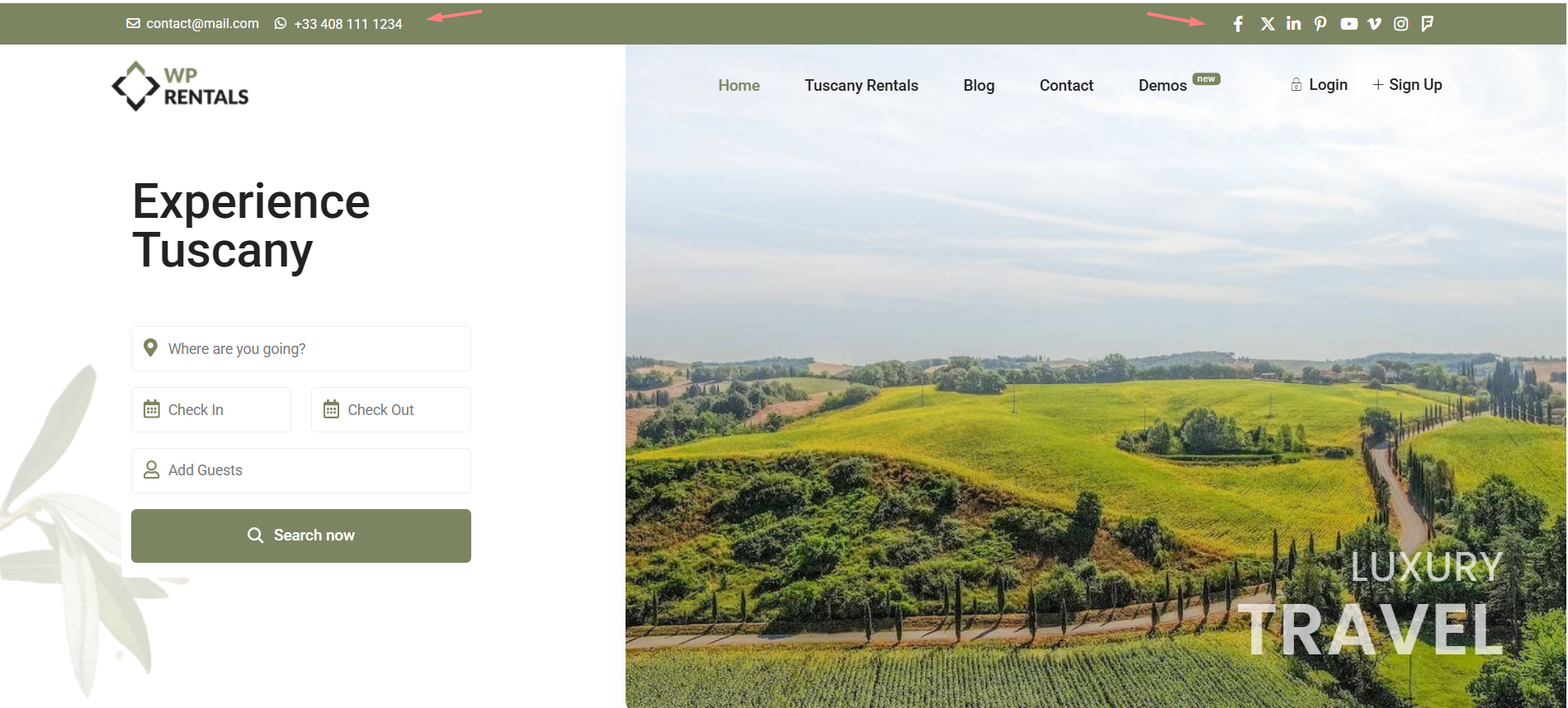
Task: Open the YouTube social icon
Action: [x=1348, y=24]
